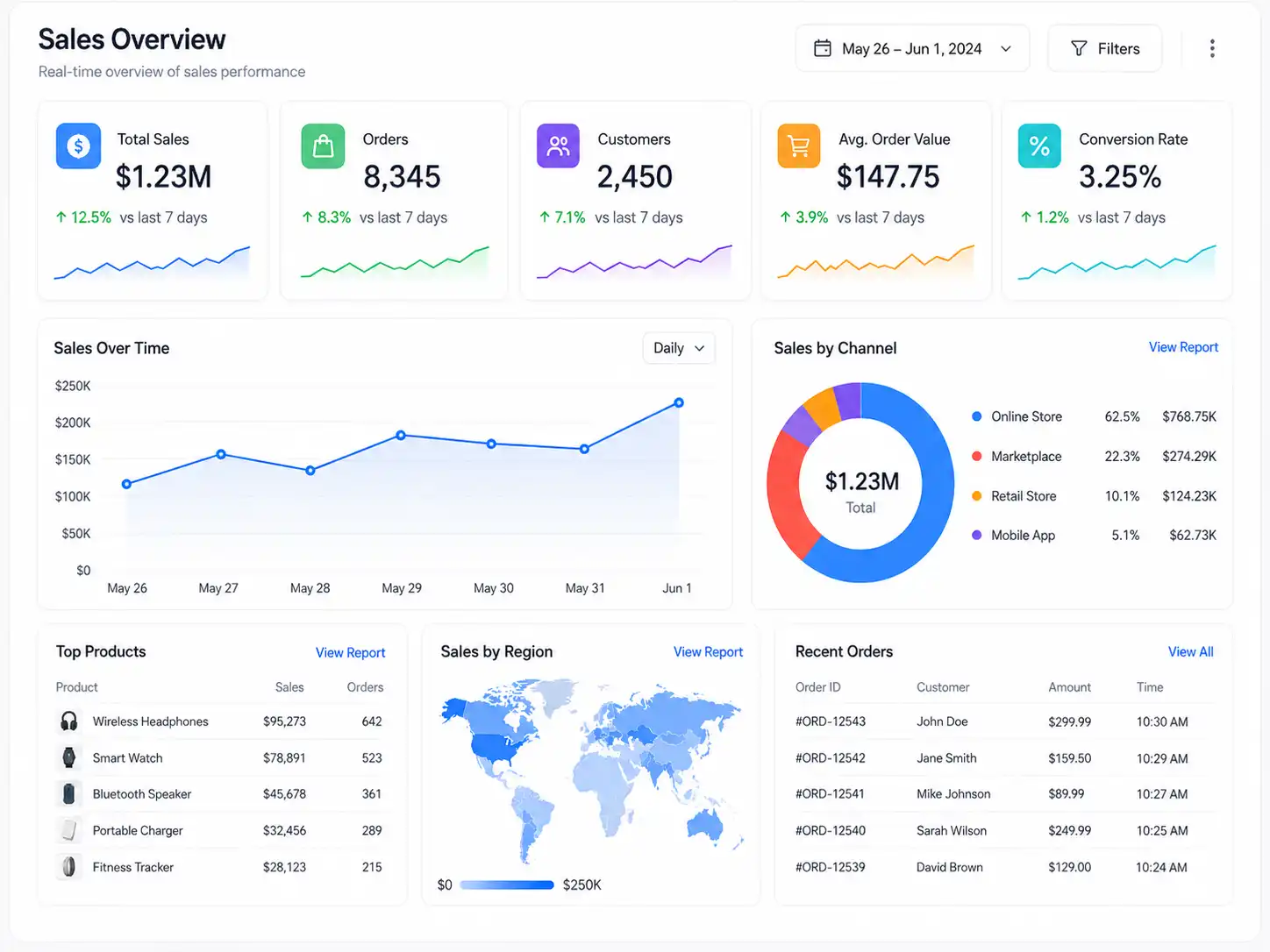Click View All in Recent Orders

pos(1190,651)
